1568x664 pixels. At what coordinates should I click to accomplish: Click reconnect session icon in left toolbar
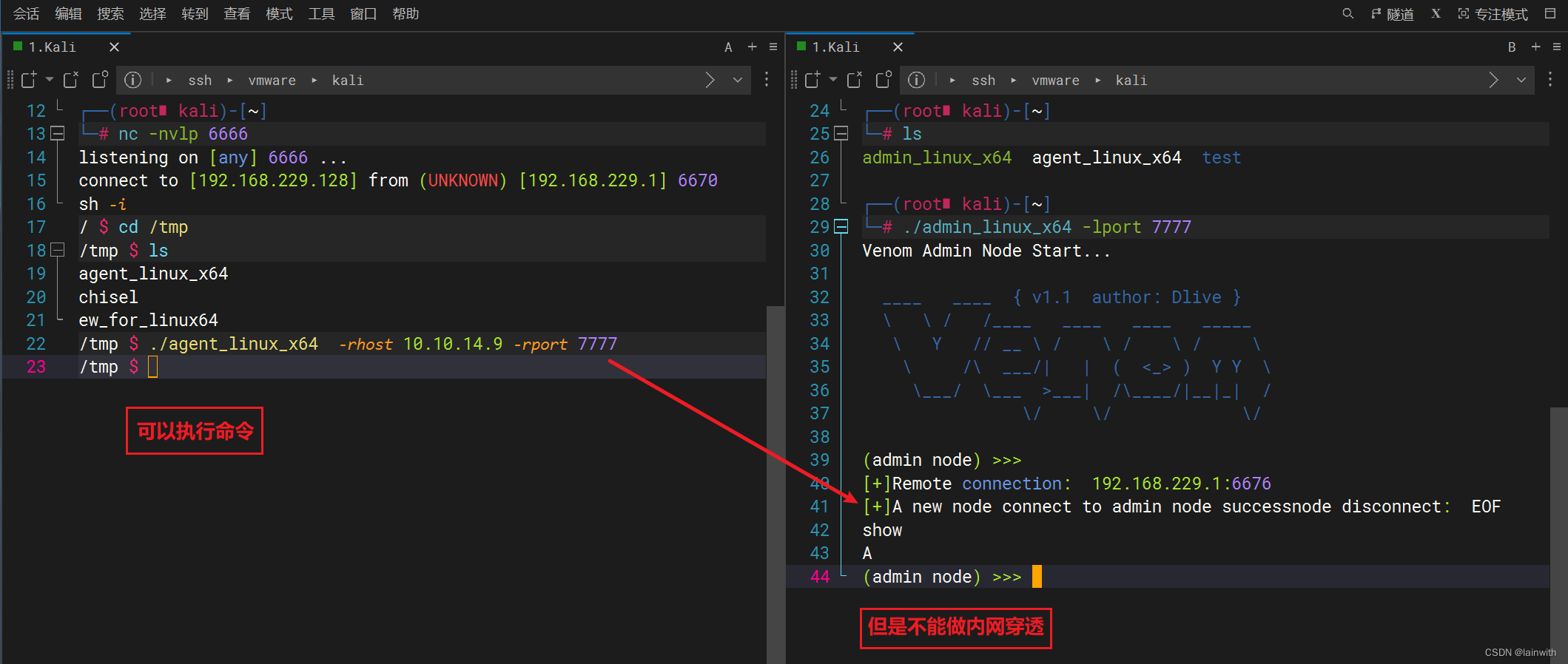point(71,80)
